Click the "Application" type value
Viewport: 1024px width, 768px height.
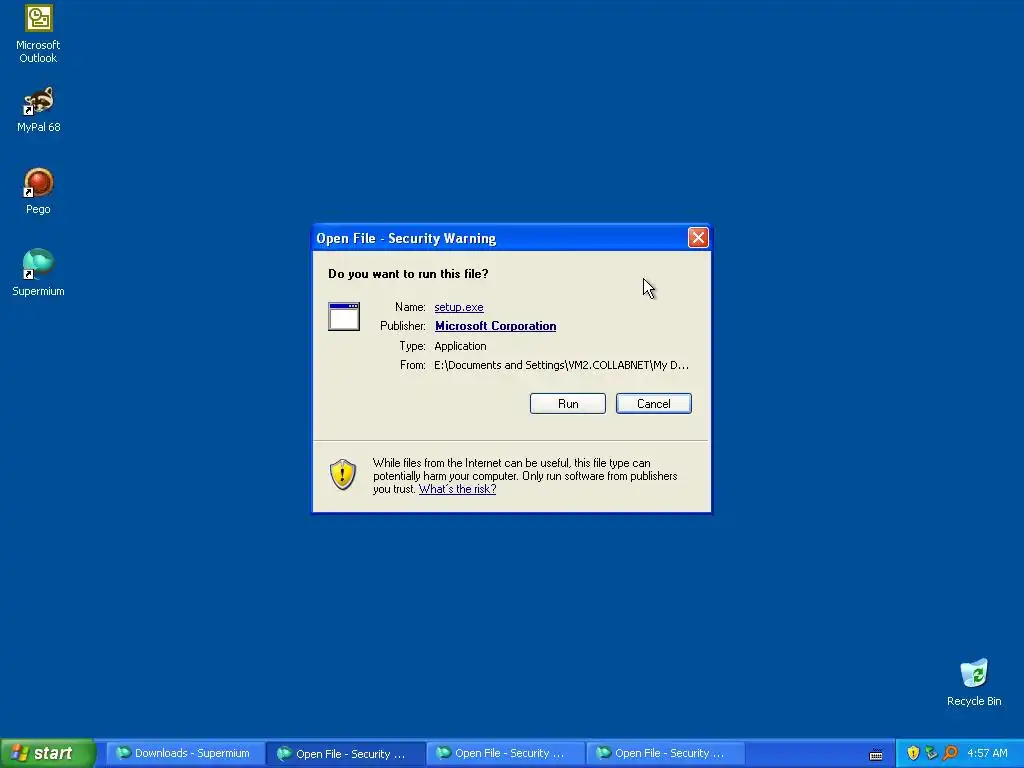pyautogui.click(x=460, y=346)
